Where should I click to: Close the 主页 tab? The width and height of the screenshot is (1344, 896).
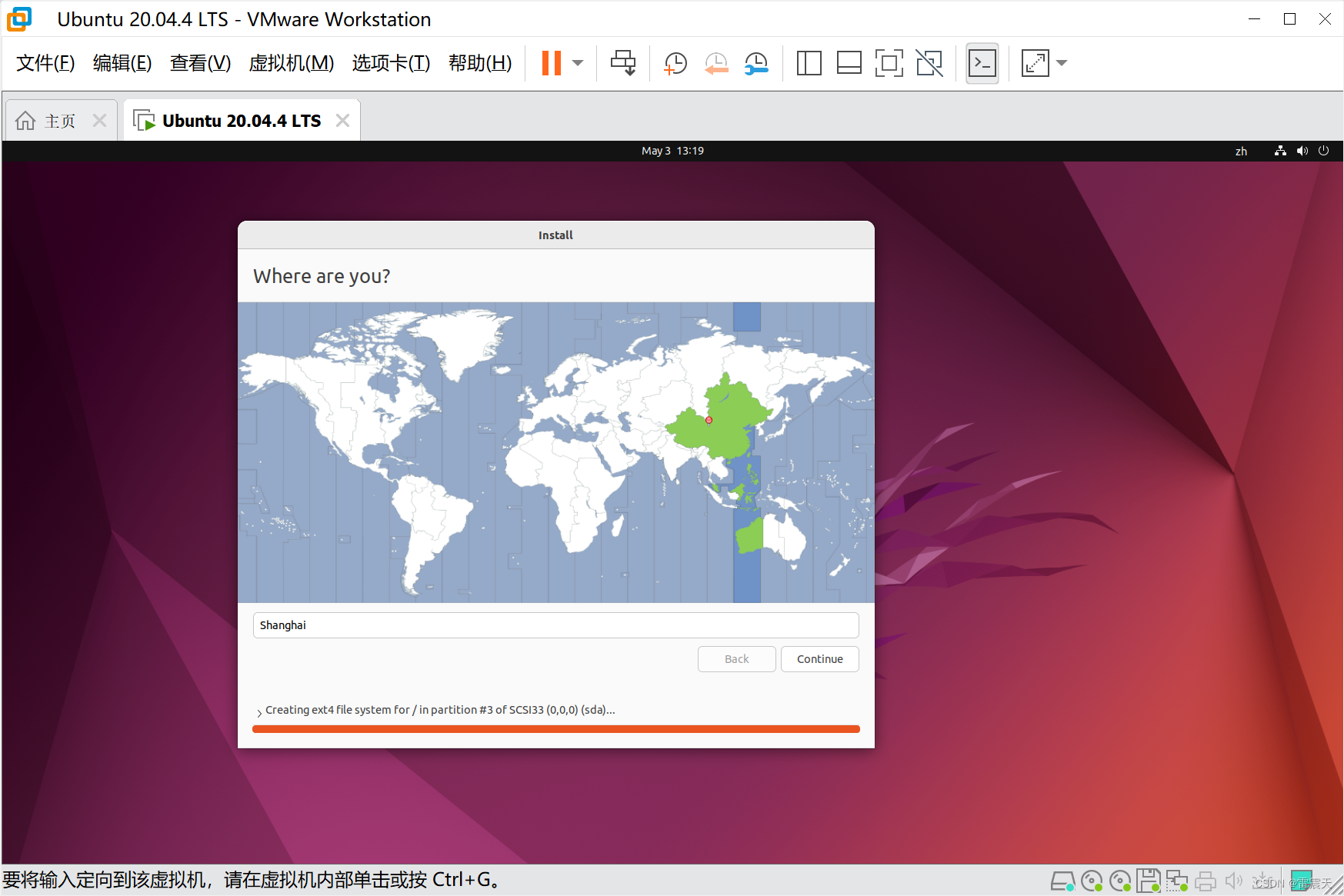(99, 121)
